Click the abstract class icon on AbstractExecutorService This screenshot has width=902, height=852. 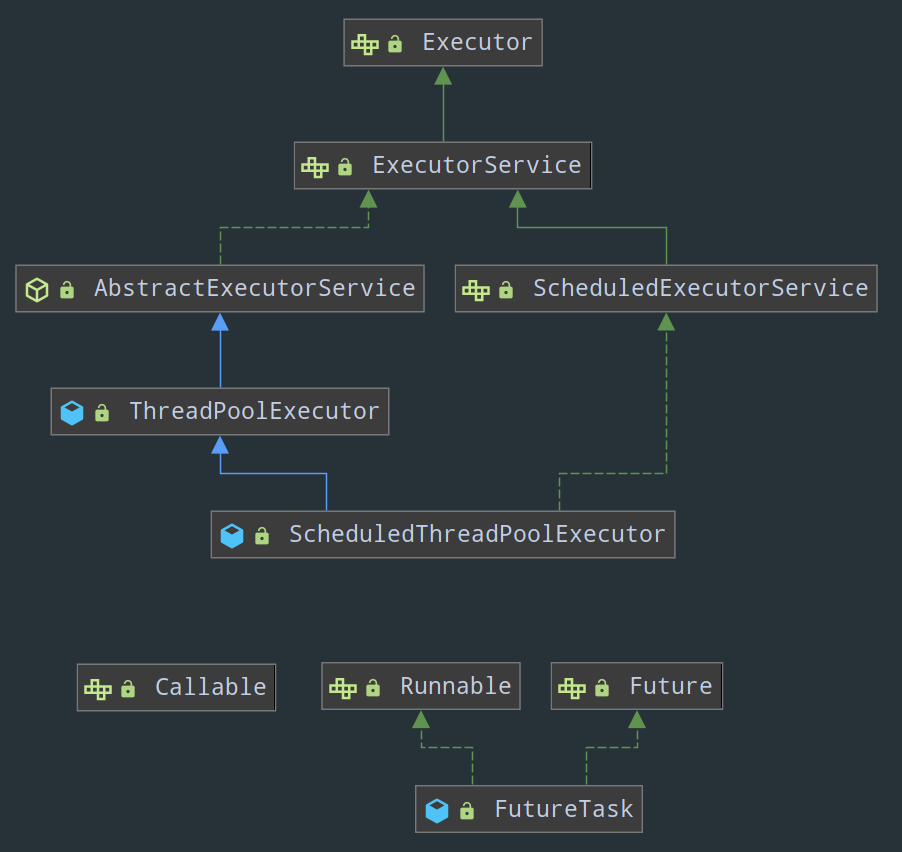click(x=37, y=290)
